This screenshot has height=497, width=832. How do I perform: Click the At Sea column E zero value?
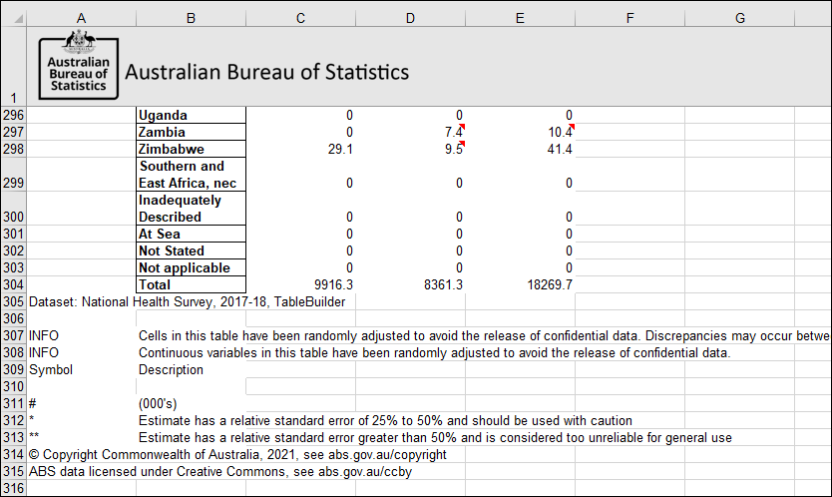tap(520, 234)
